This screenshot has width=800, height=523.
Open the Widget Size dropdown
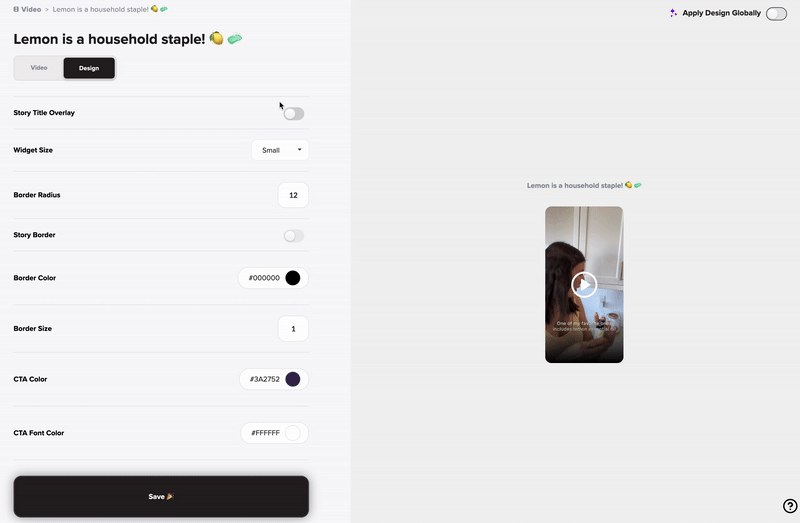coord(280,150)
